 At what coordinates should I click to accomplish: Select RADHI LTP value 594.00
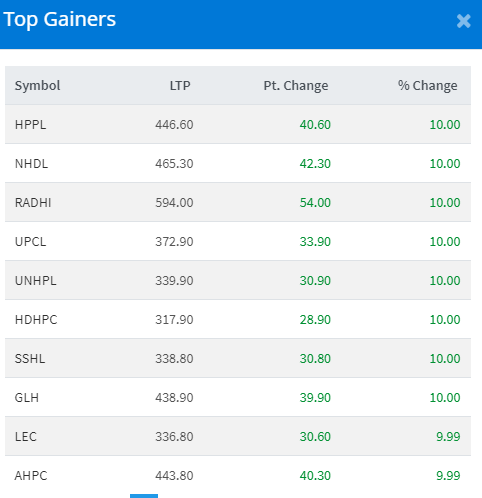click(x=174, y=203)
